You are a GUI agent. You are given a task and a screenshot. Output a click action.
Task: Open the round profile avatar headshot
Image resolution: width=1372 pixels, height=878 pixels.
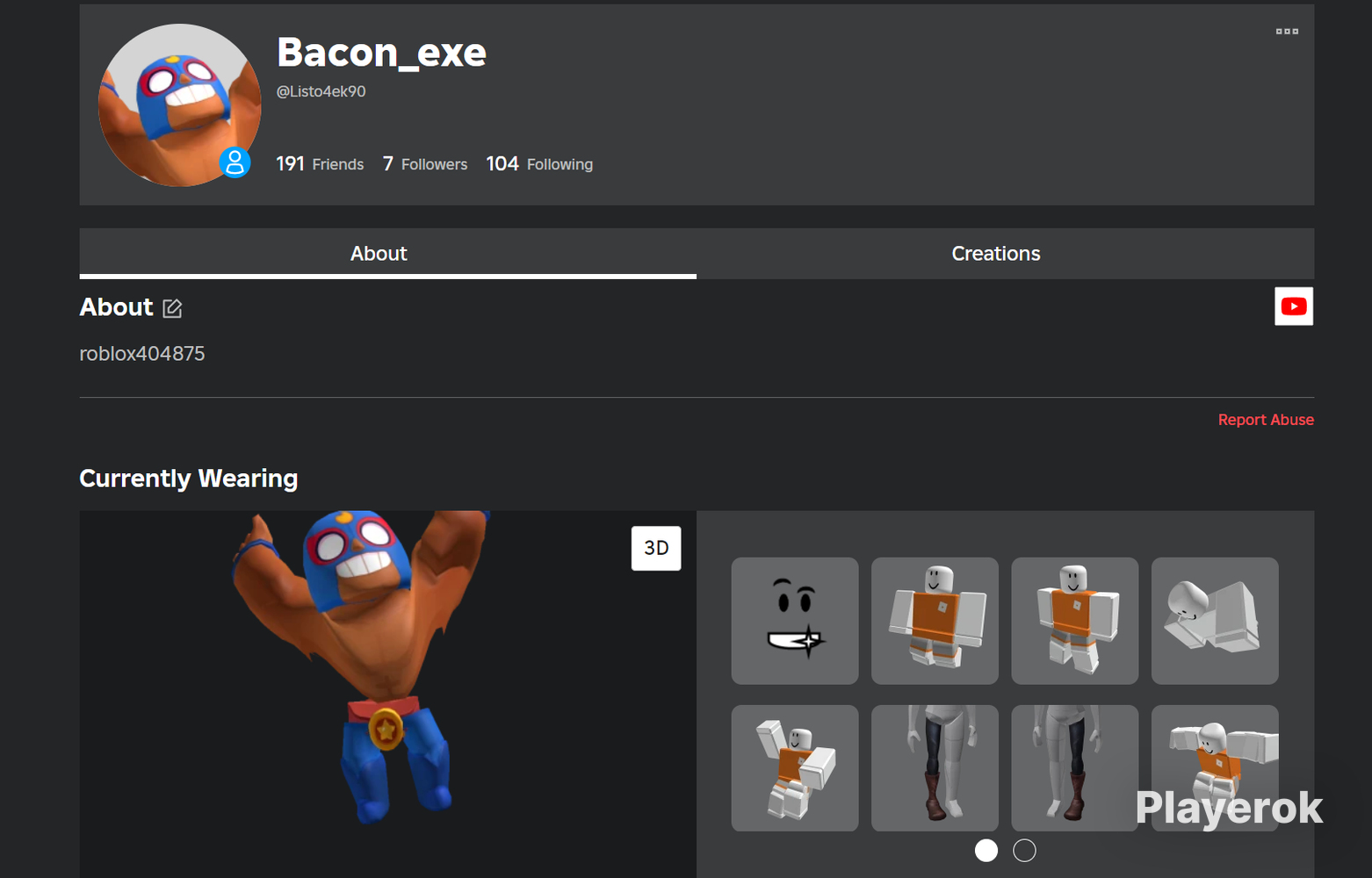click(x=180, y=105)
